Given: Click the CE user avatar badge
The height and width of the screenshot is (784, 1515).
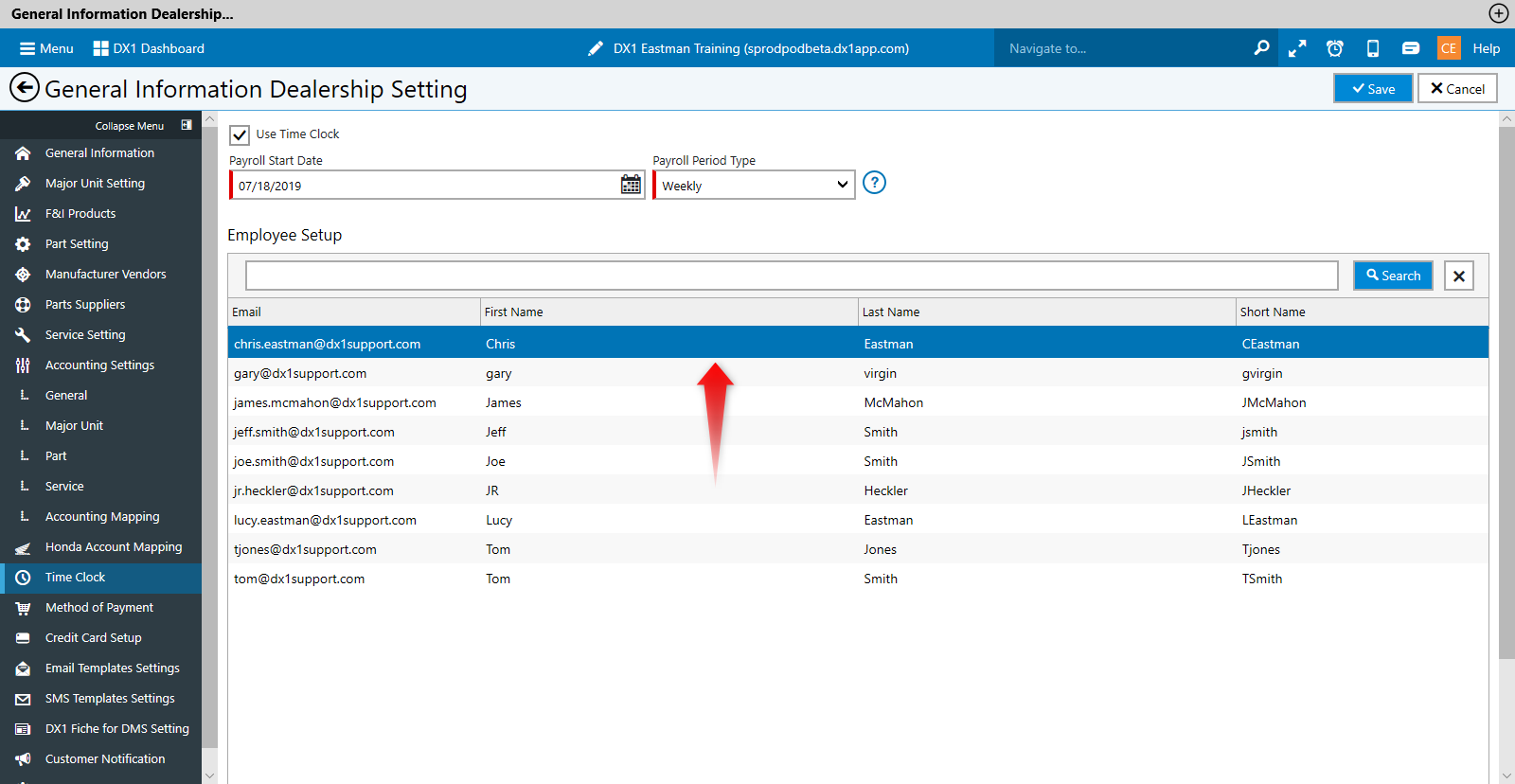Looking at the screenshot, I should point(1449,48).
